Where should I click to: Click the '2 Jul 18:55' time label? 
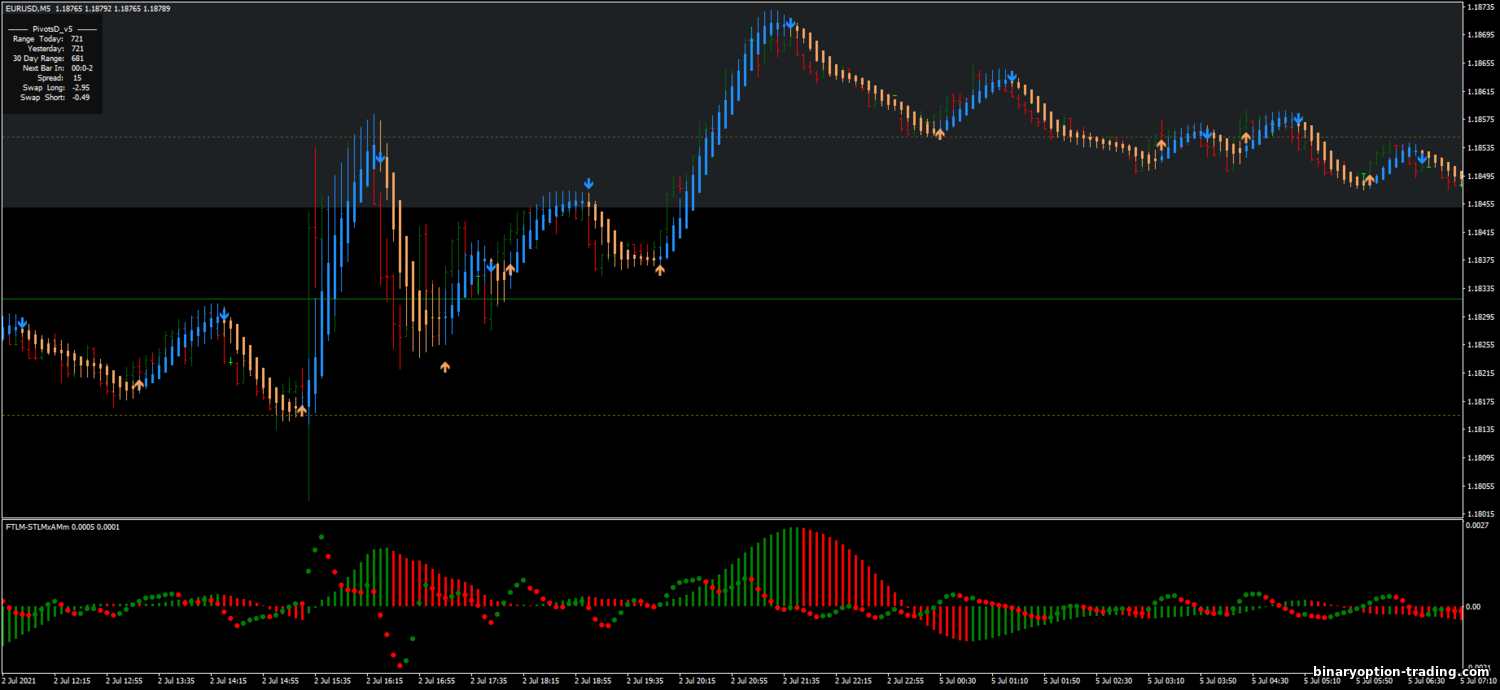593,681
